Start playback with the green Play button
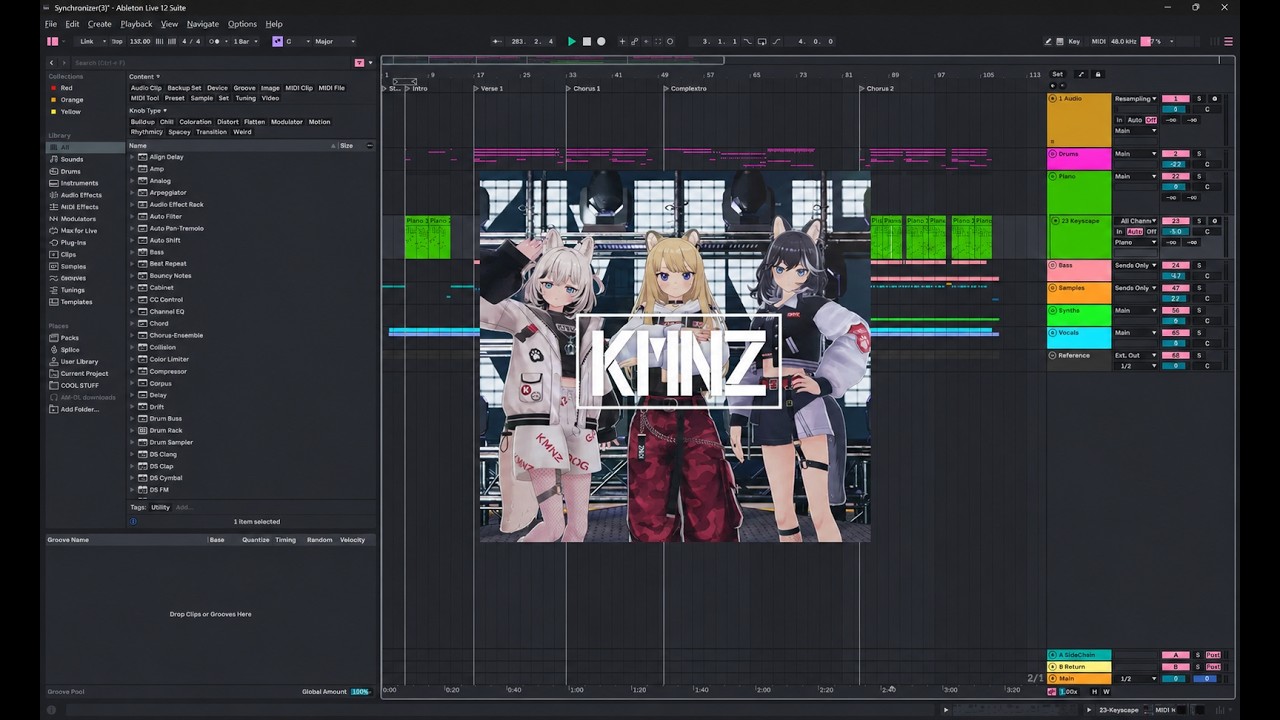This screenshot has height=720, width=1280. 572,41
